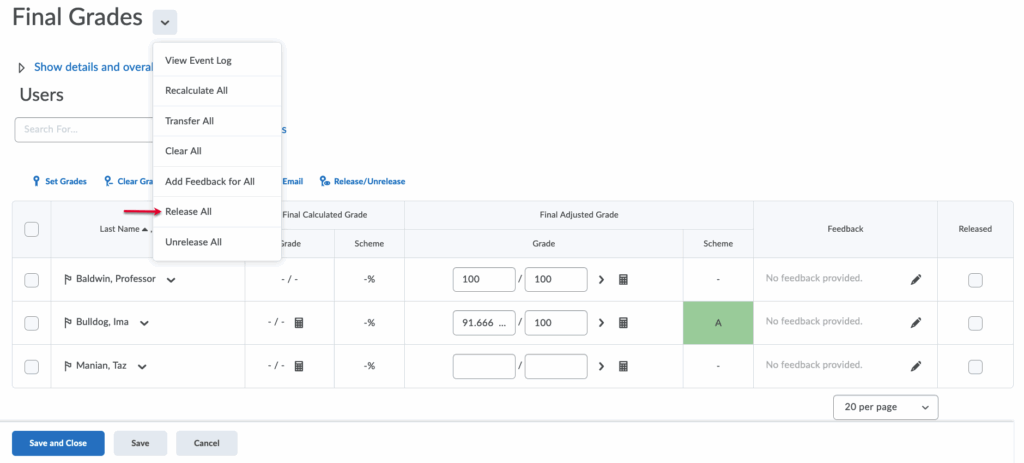1024x463 pixels.
Task: Click the green A scheme color cell
Action: tap(717, 323)
